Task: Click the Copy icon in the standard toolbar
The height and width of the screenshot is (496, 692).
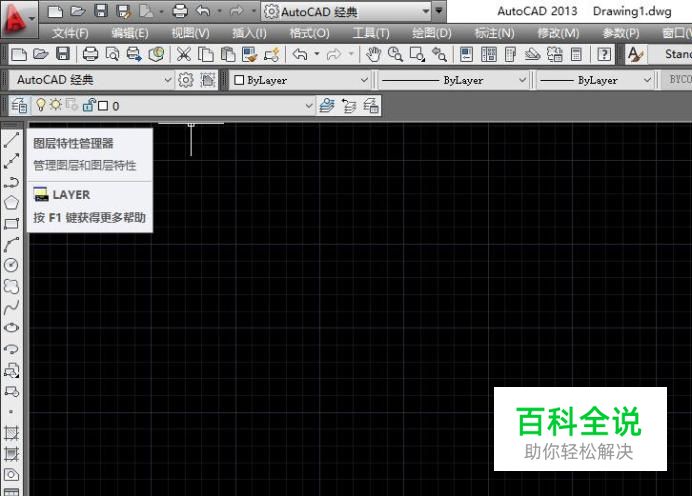Action: pyautogui.click(x=206, y=55)
